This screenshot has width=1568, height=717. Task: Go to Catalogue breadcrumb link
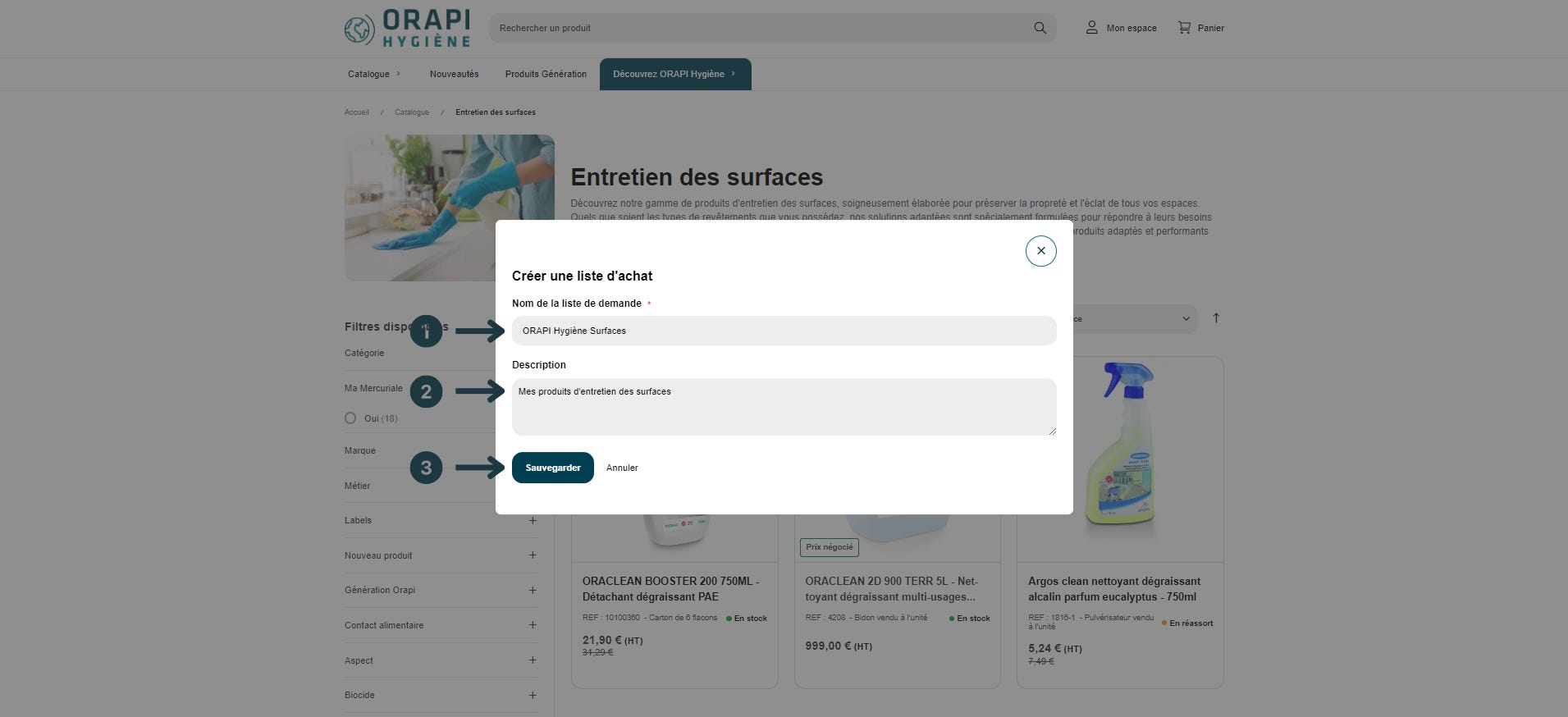click(x=412, y=112)
